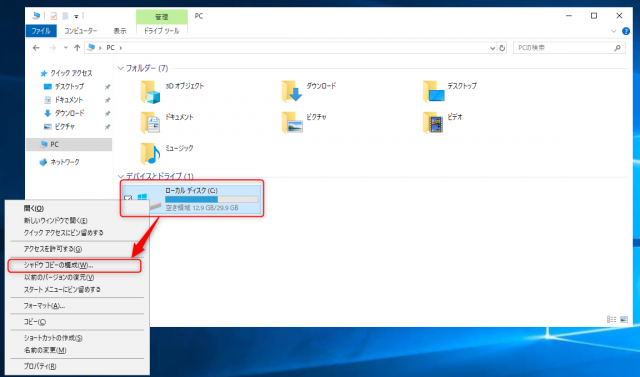Switch to details view layout icon
This screenshot has height=377, width=640.
[x=611, y=319]
